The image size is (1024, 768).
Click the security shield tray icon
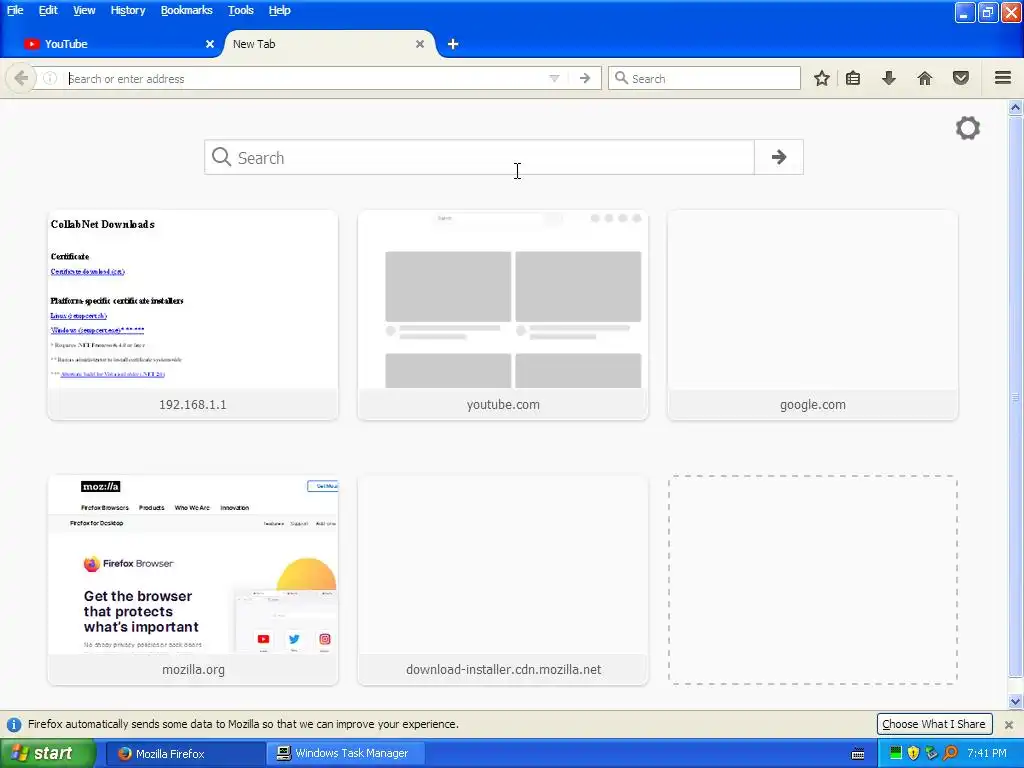pyautogui.click(x=913, y=753)
